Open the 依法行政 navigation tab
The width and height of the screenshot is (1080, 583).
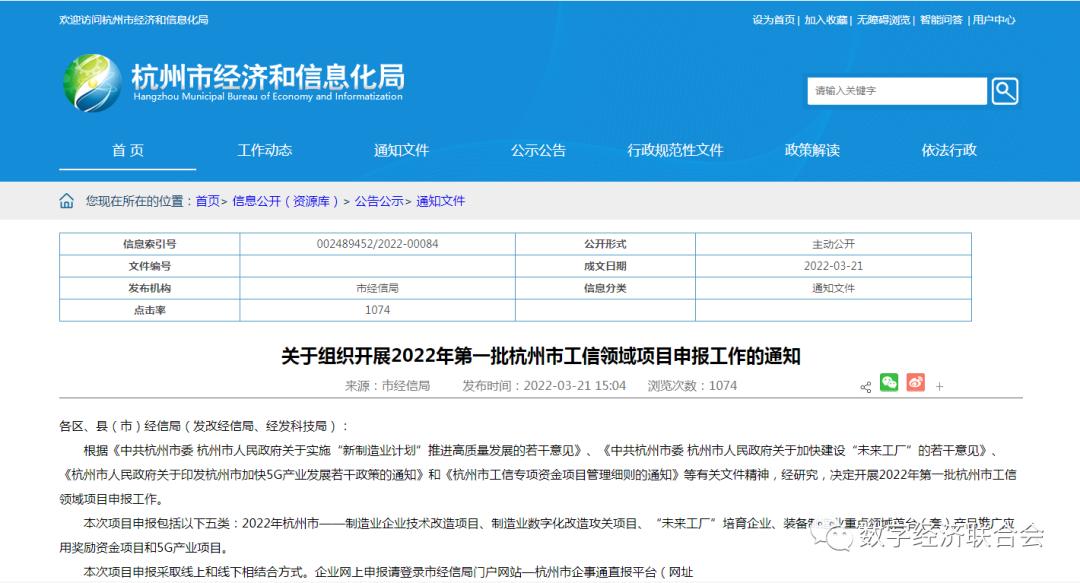click(x=949, y=150)
